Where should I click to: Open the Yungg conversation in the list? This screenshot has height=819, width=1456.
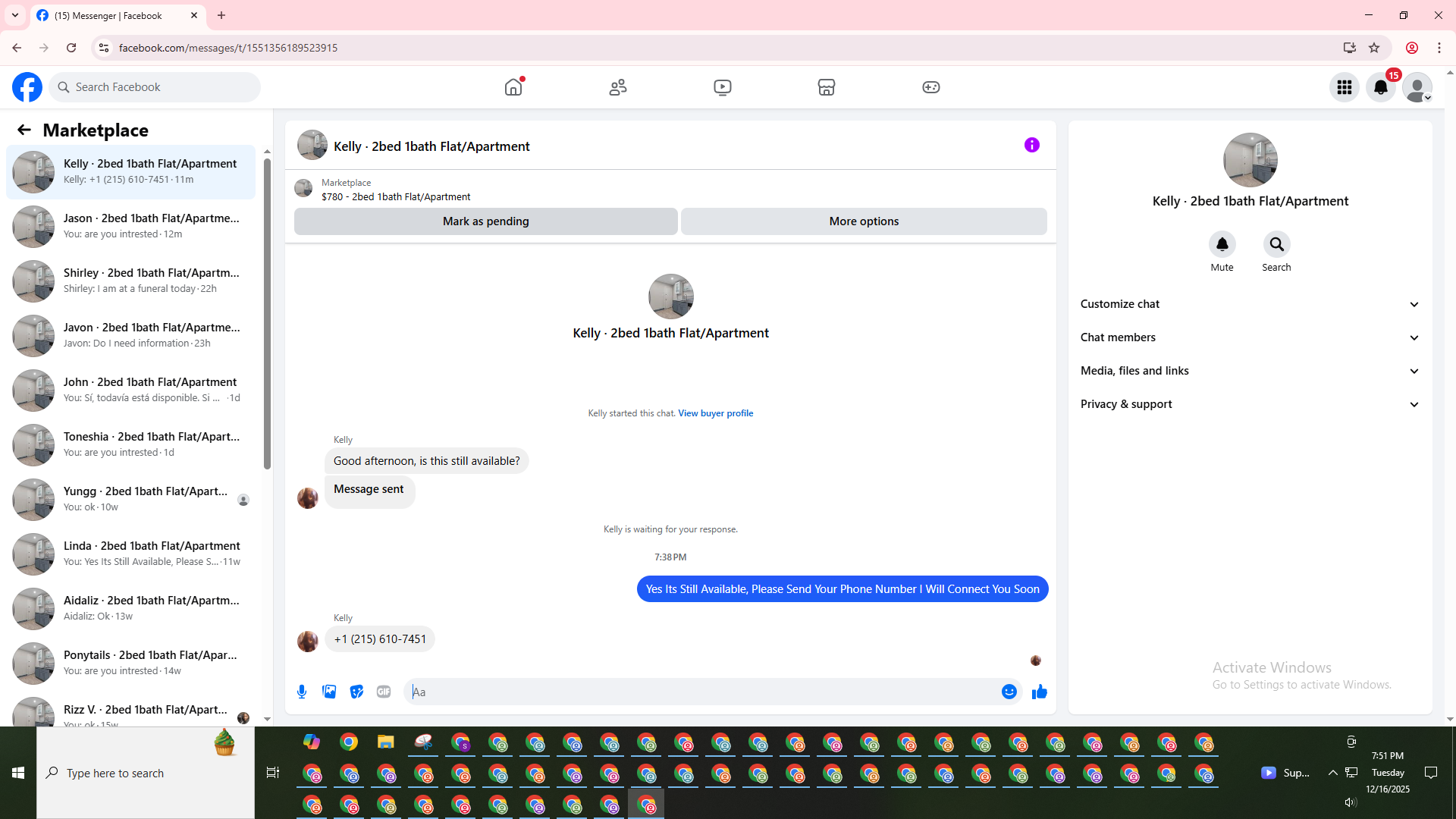pyautogui.click(x=131, y=500)
